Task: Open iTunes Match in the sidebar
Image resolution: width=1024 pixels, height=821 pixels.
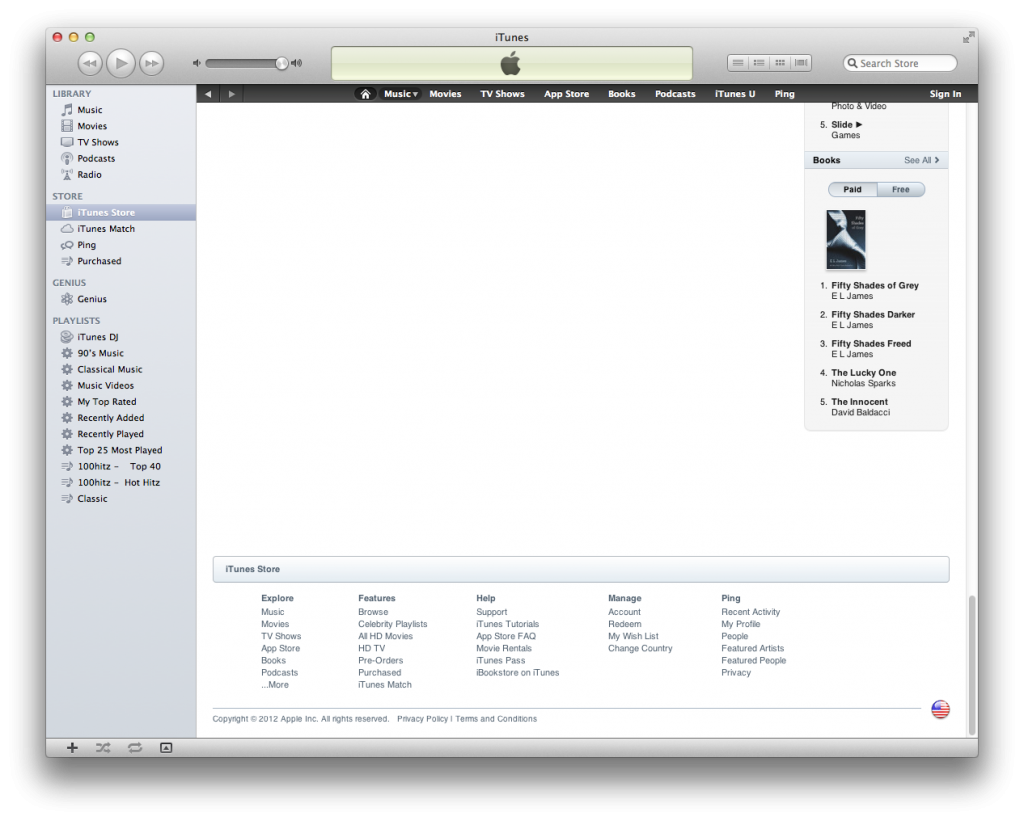Action: 121,229
